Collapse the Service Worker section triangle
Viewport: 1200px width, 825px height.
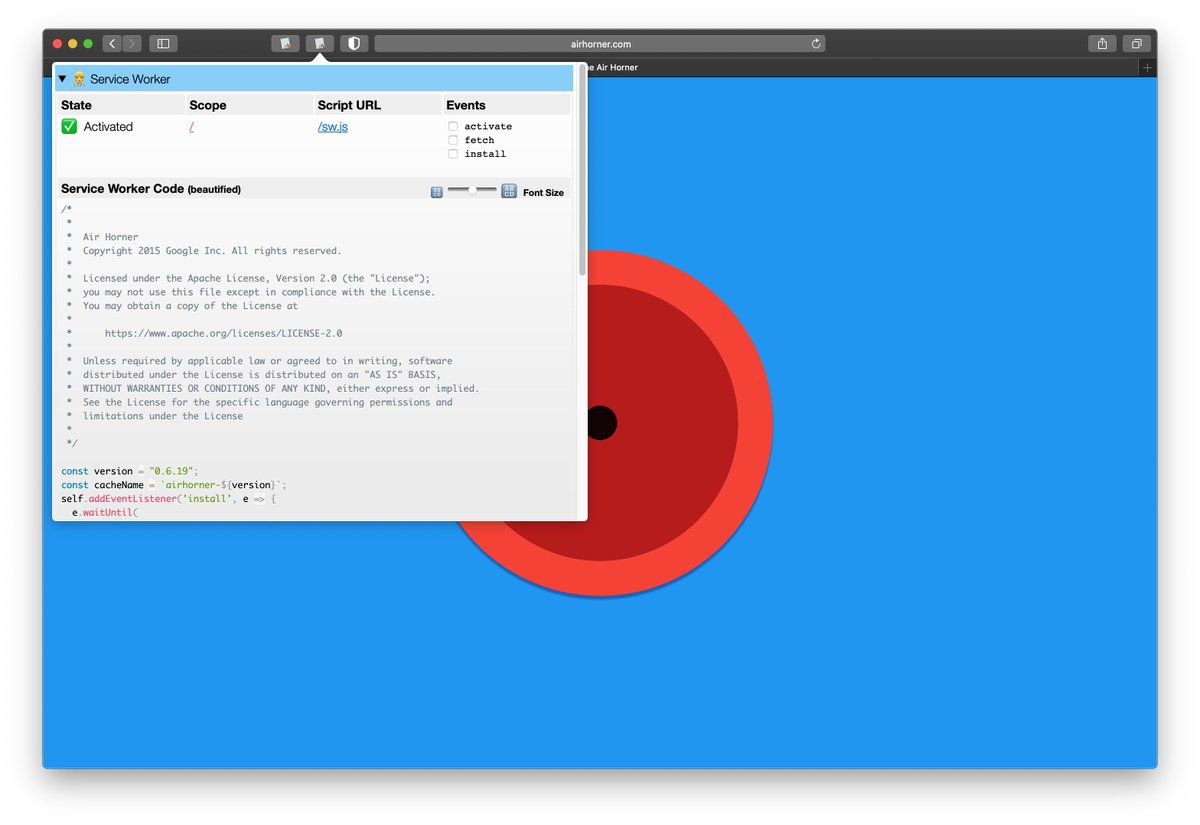coord(62,79)
